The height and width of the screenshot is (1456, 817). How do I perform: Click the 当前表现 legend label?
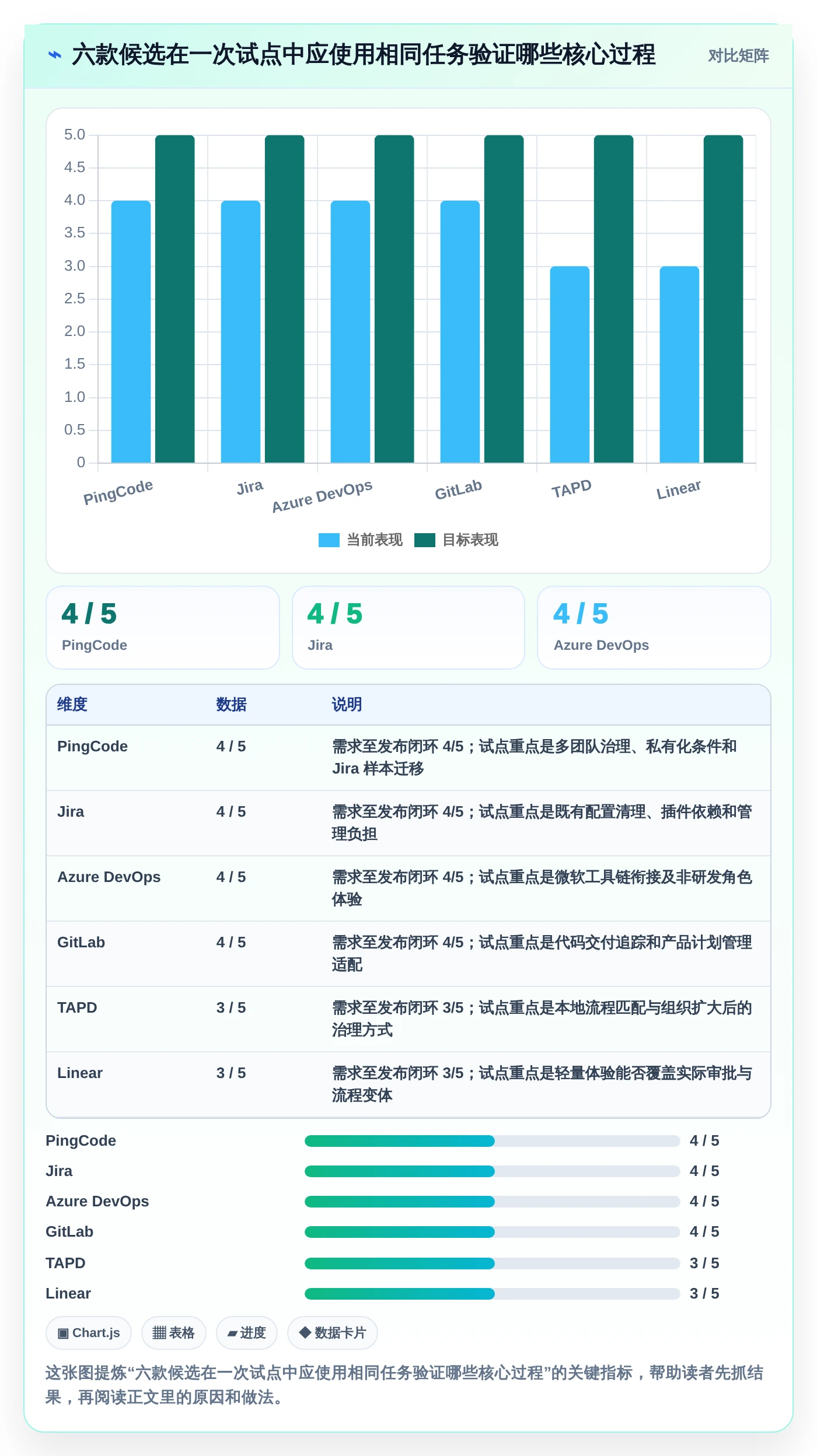(x=375, y=540)
